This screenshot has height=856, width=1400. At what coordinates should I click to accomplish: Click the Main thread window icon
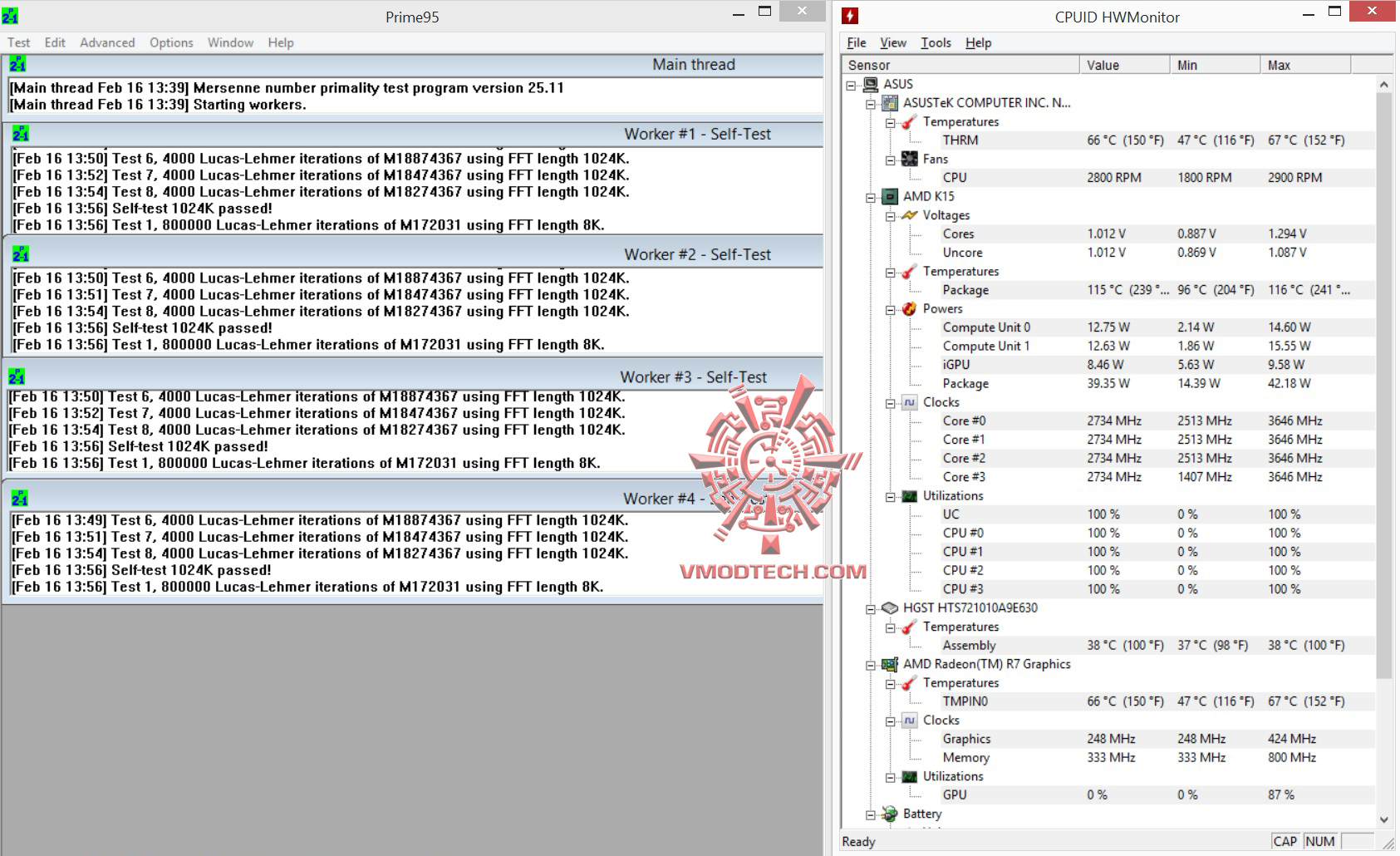point(17,64)
